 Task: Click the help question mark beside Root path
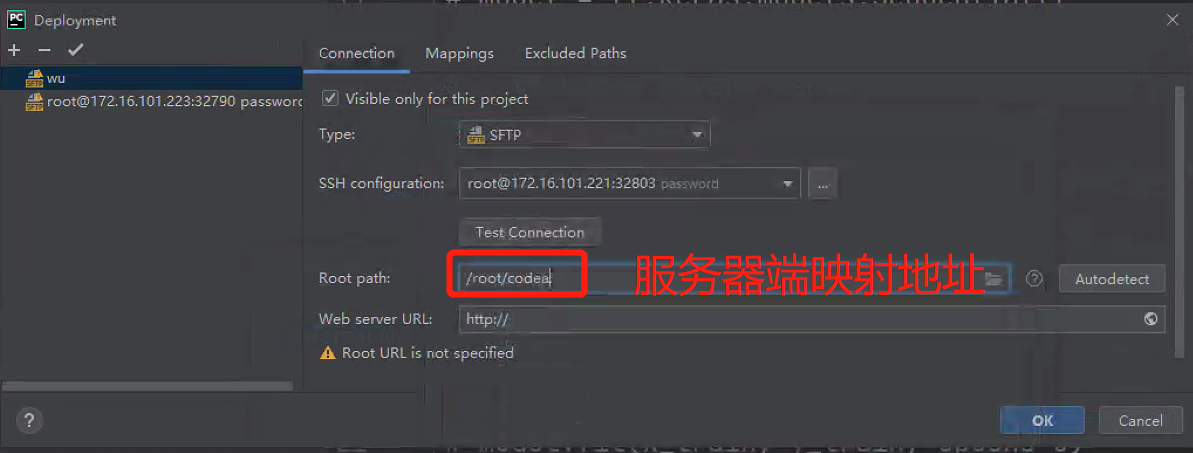(1033, 279)
